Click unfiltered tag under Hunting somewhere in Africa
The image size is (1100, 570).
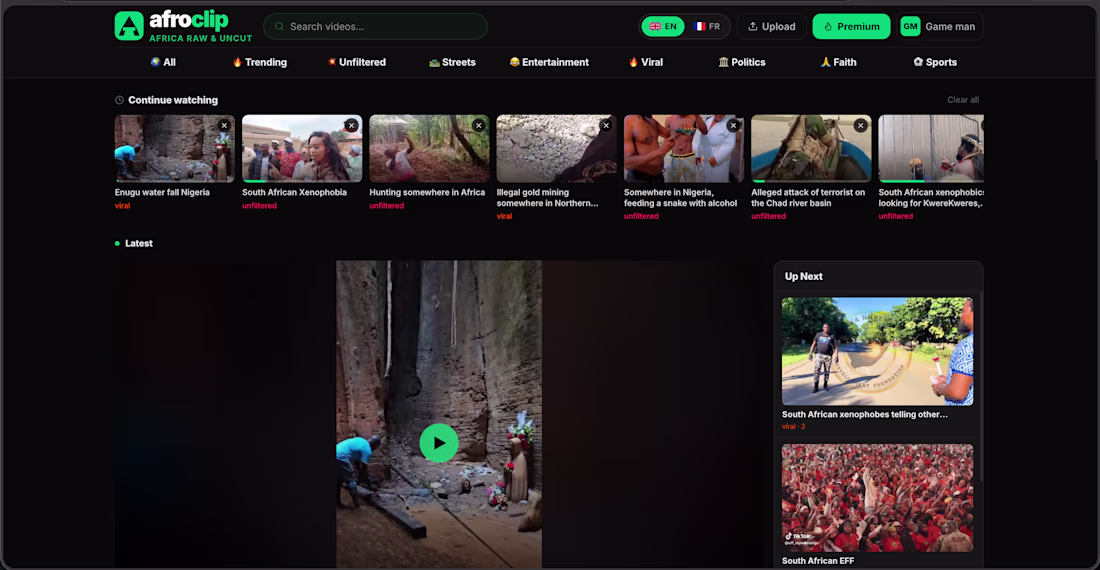tap(387, 205)
